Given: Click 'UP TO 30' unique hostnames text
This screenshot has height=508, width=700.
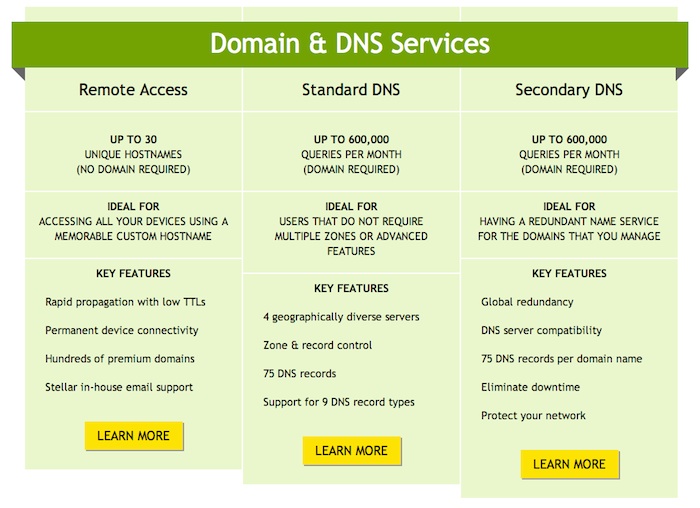Looking at the screenshot, I should click(x=133, y=139).
